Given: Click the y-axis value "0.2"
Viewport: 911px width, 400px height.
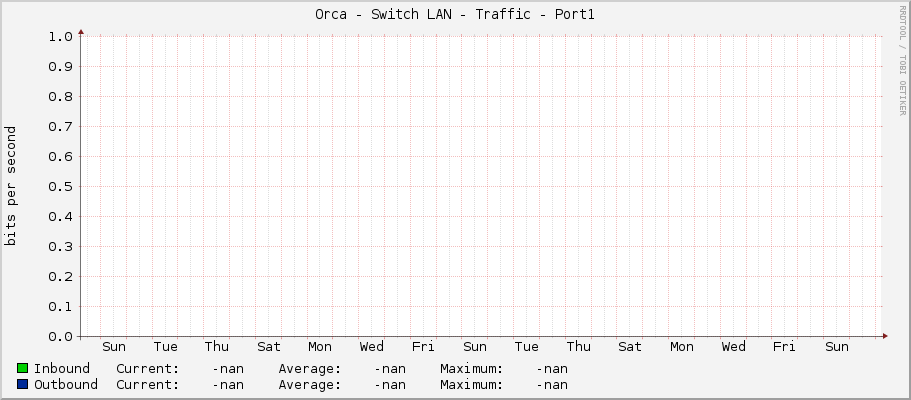Looking at the screenshot, I should click(60, 277).
